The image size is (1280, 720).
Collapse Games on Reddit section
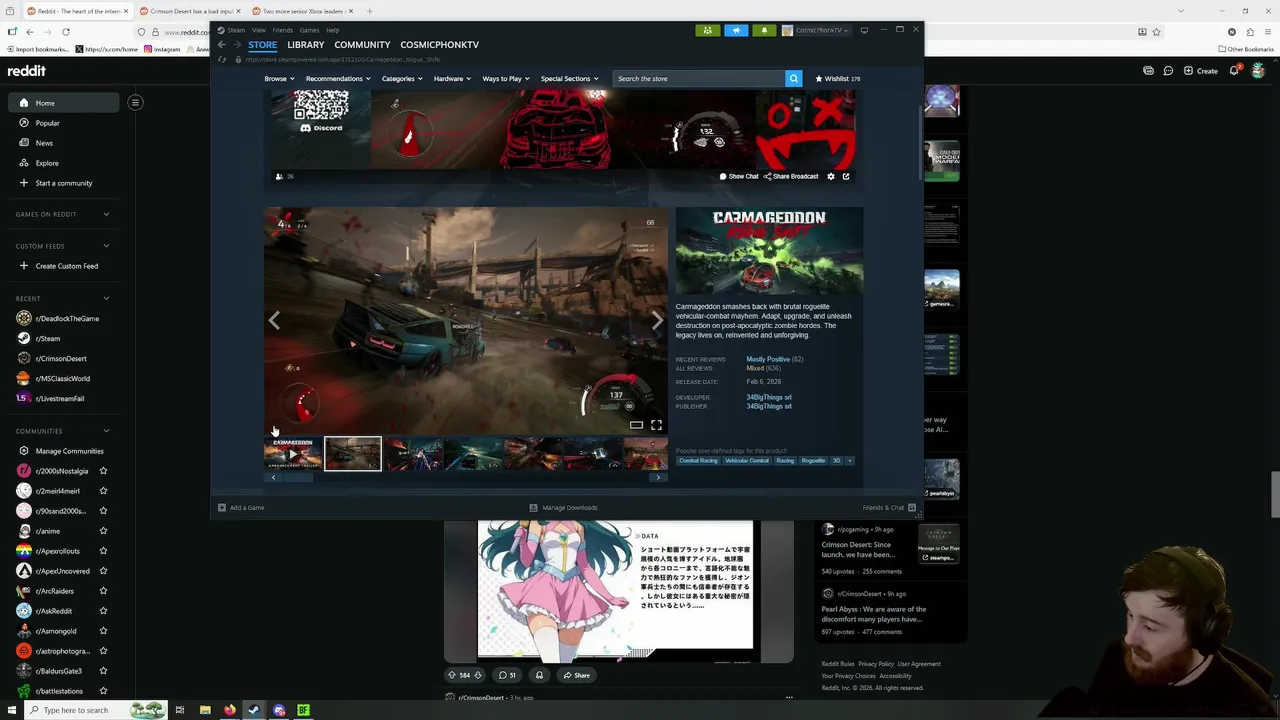pos(106,214)
